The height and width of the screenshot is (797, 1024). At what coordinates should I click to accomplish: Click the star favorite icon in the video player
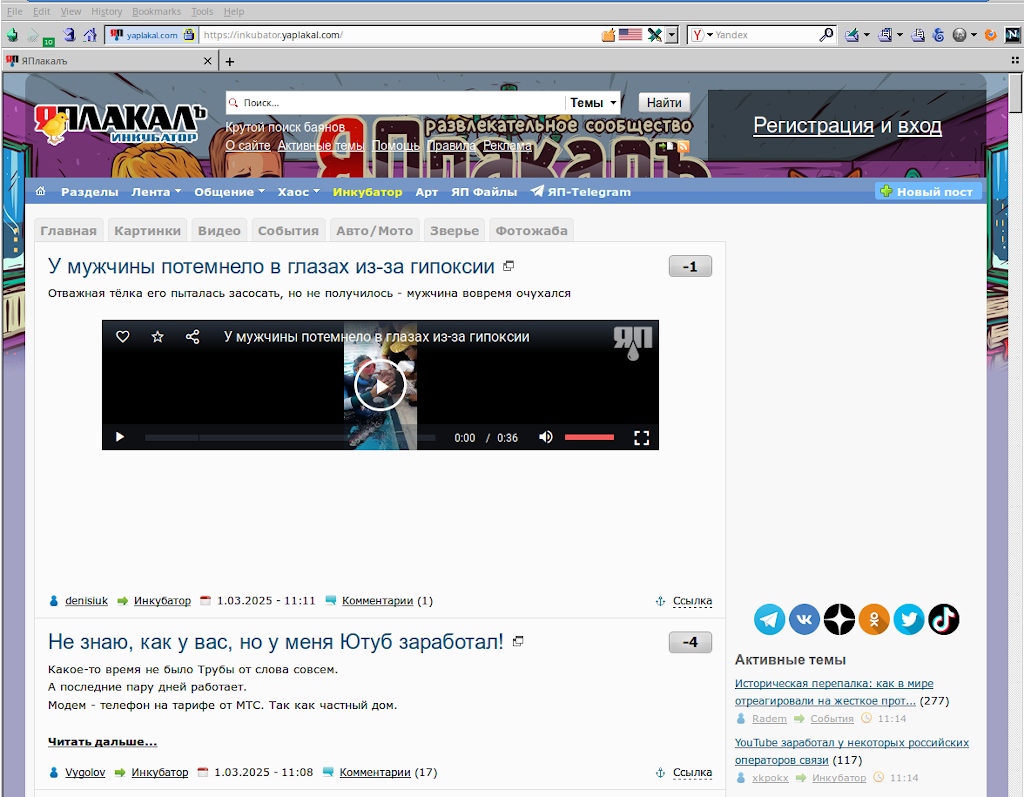point(157,336)
